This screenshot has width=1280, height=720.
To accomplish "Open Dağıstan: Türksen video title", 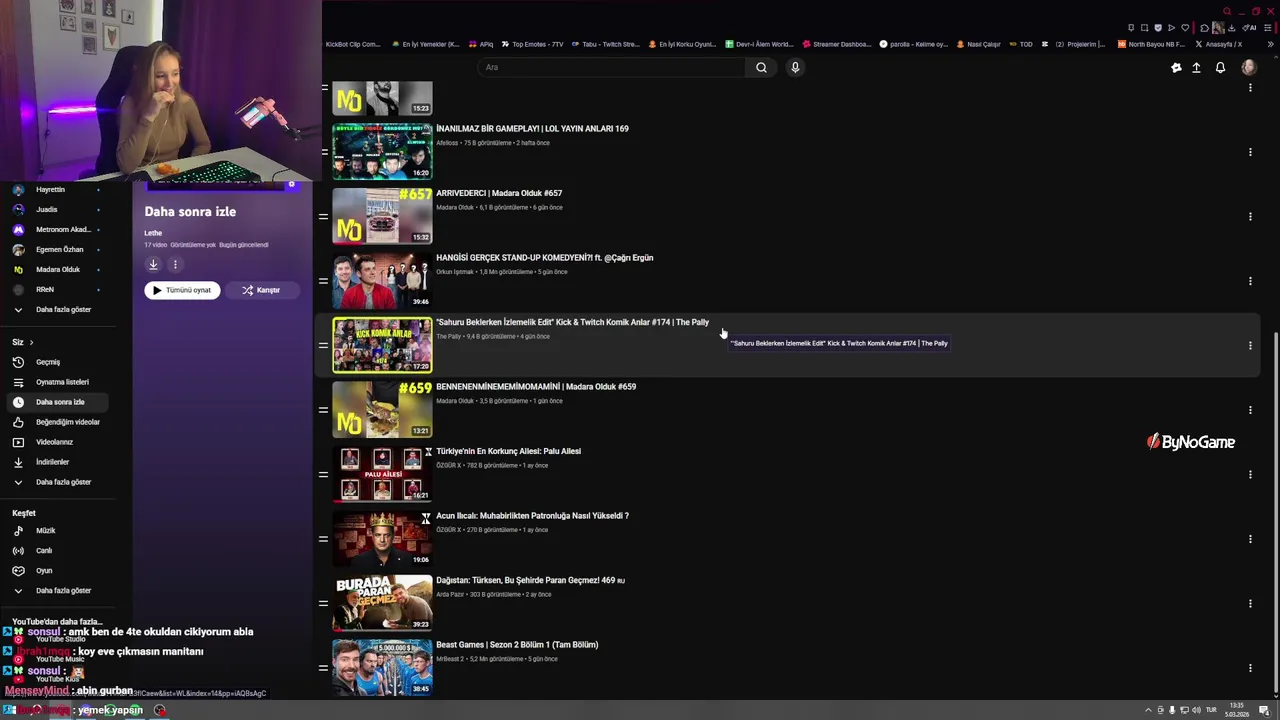I will tap(530, 580).
